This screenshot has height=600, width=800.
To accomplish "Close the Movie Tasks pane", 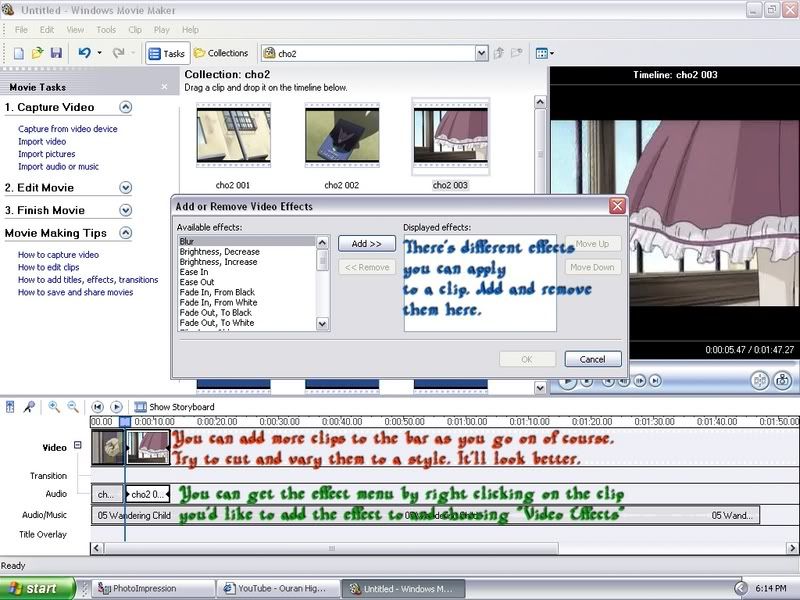I will [164, 87].
